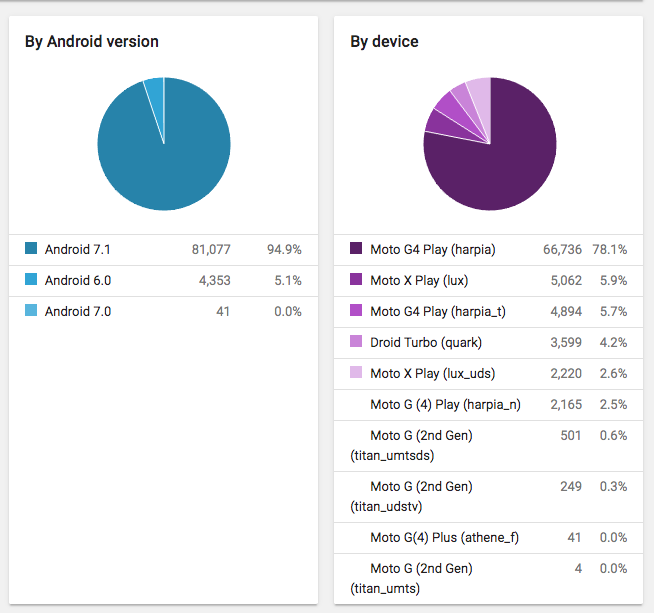This screenshot has height=613, width=654.
Task: Click the large dark purple device pie slice
Action: (500, 160)
